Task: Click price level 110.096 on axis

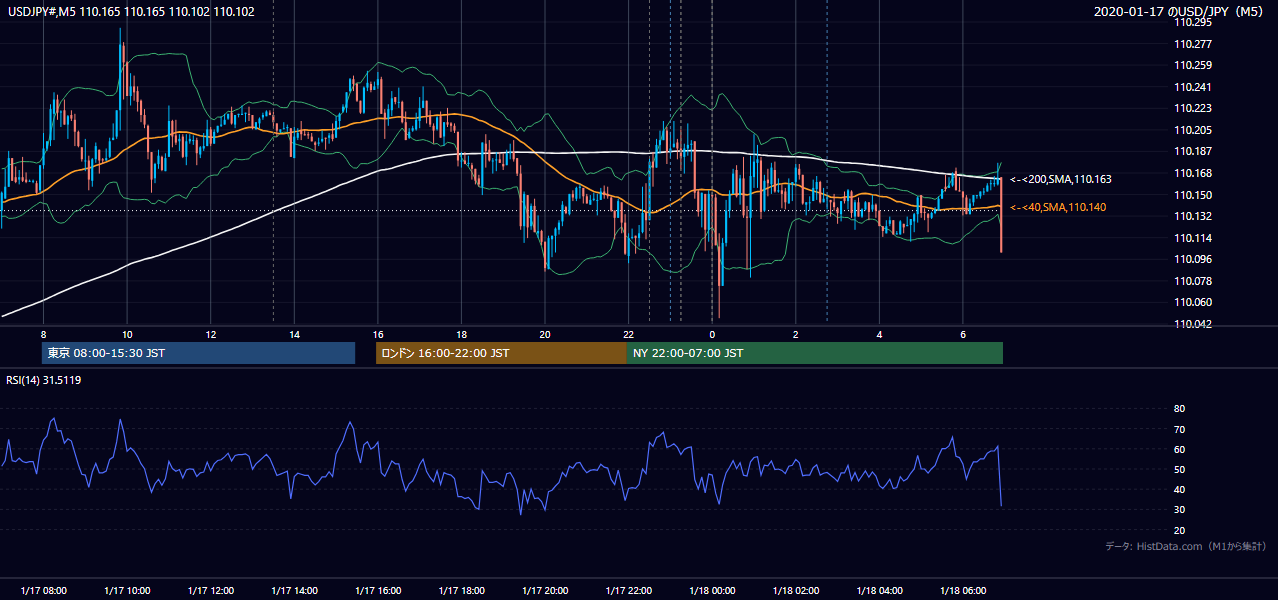Action: (1193, 259)
